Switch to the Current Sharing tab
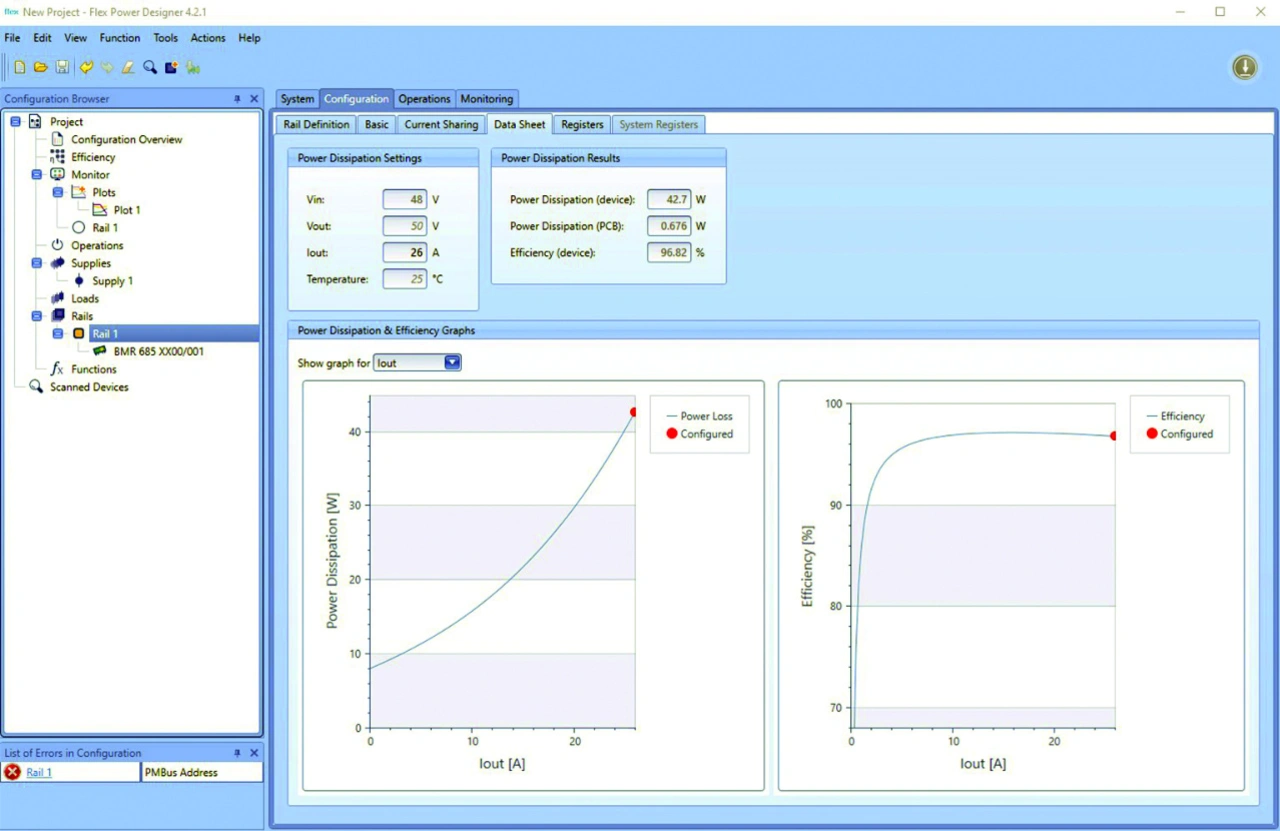Viewport: 1280px width, 831px height. click(x=441, y=125)
